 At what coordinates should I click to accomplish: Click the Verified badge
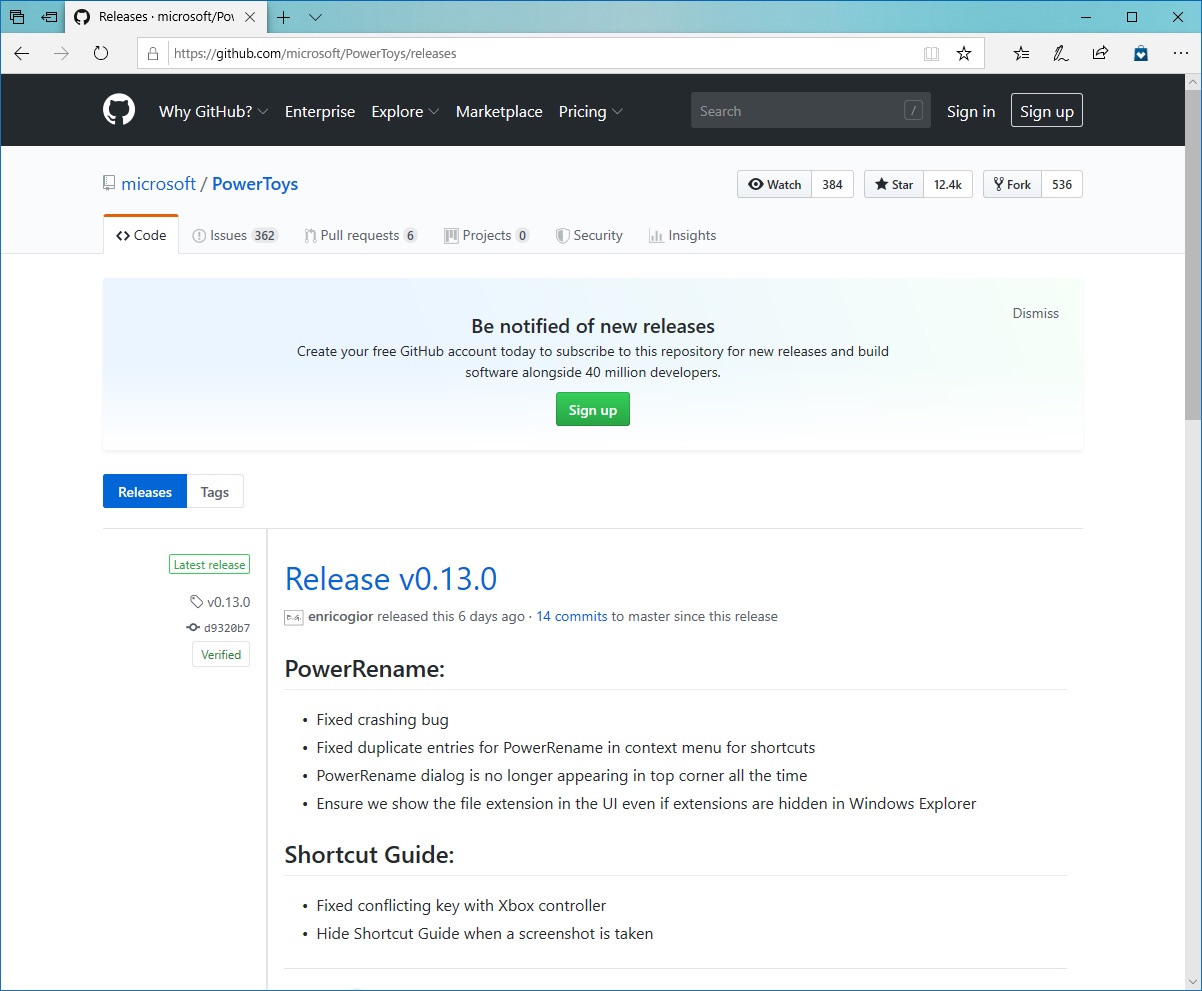tap(221, 655)
